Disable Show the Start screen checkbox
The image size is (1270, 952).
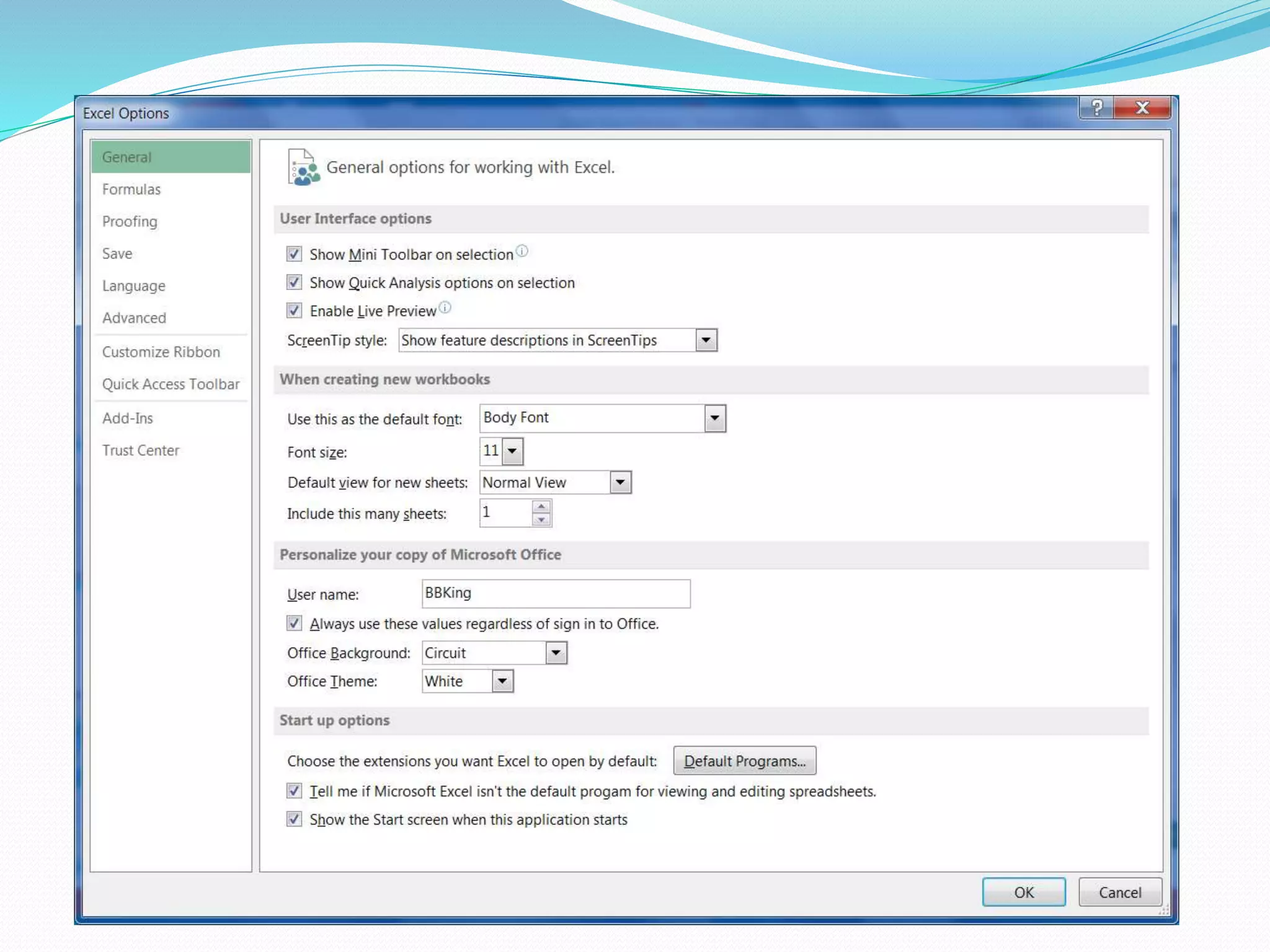(x=294, y=819)
